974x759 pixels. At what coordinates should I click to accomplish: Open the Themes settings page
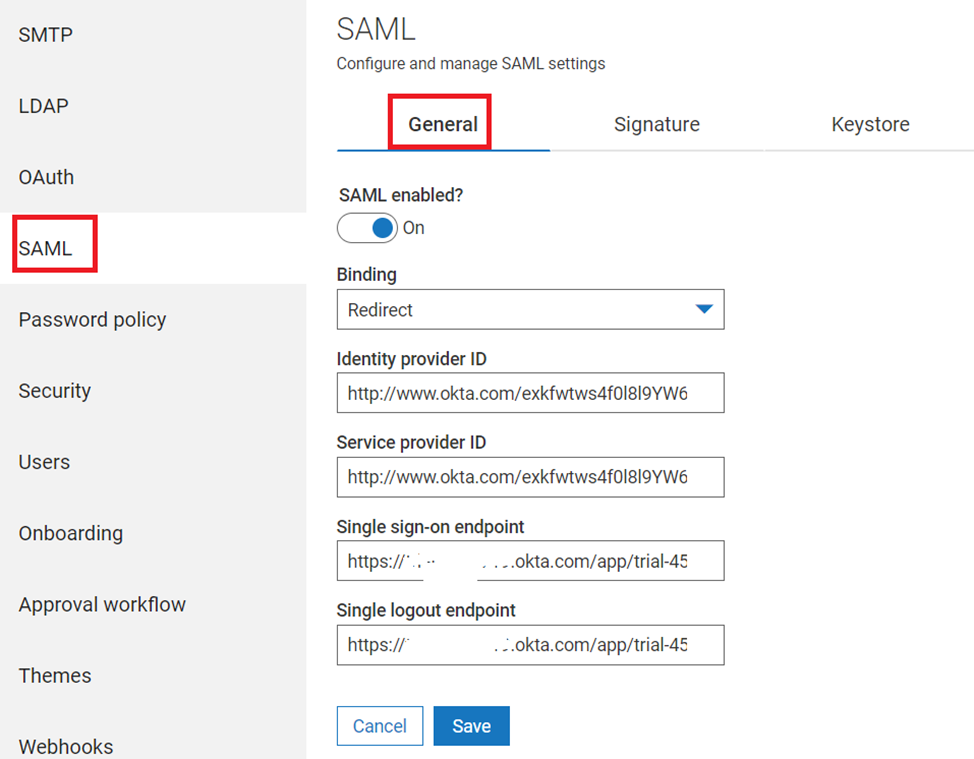55,676
